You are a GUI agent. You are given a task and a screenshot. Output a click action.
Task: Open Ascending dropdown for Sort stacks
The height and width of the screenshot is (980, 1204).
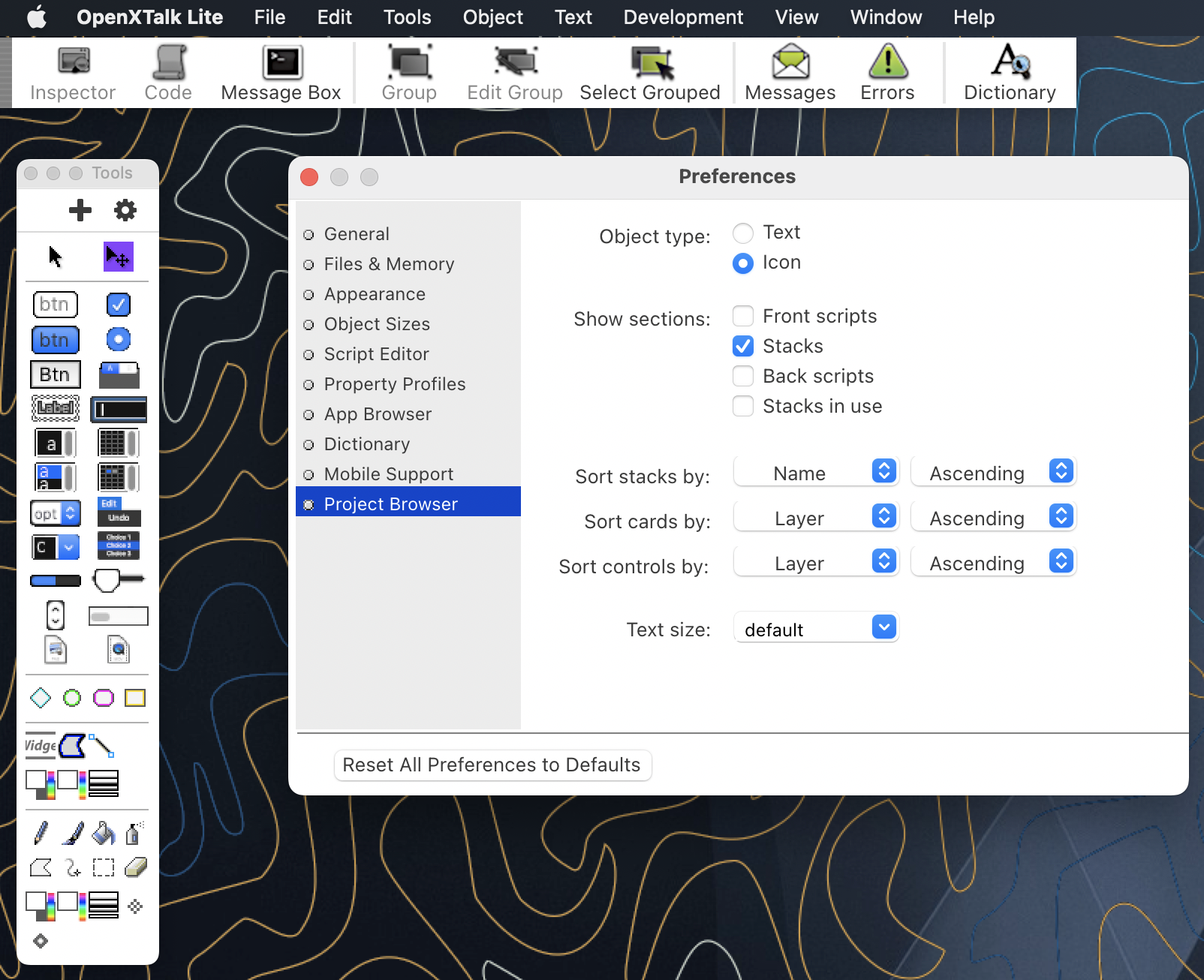click(993, 472)
